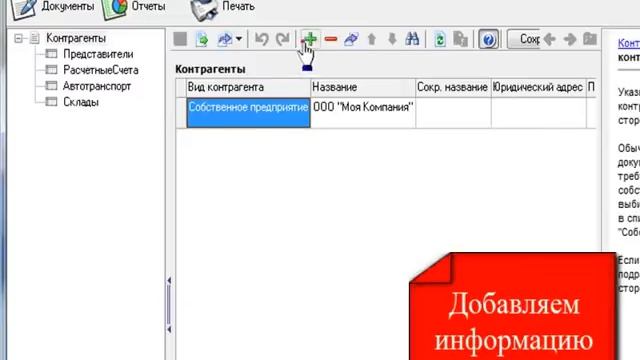The image size is (640, 360).
Task: Move the row up with the up-arrow icon
Action: [371, 39]
